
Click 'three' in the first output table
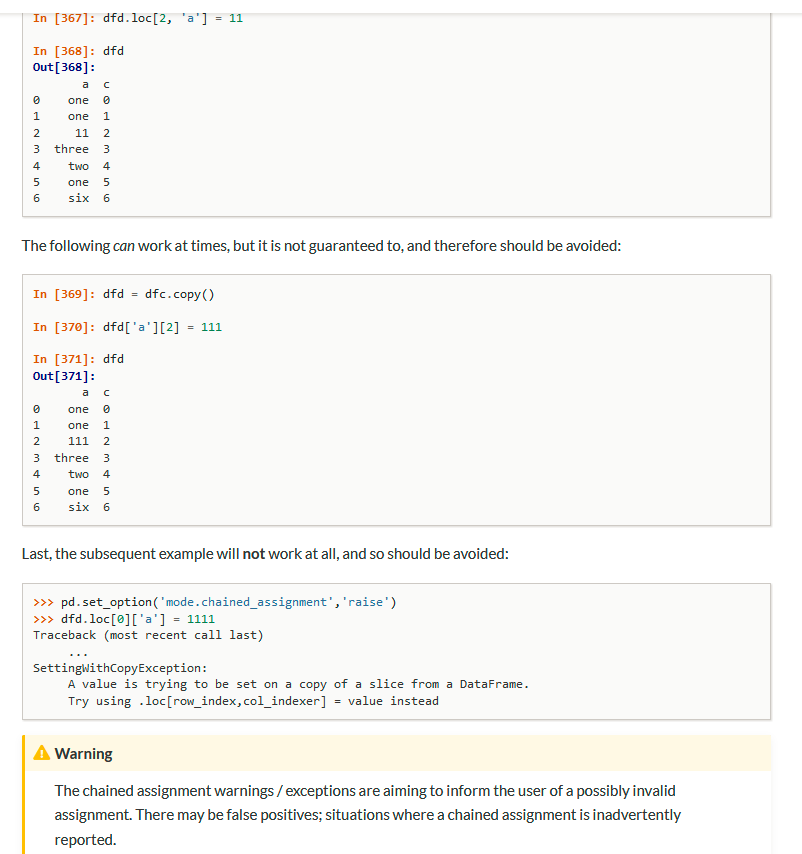[x=71, y=149]
